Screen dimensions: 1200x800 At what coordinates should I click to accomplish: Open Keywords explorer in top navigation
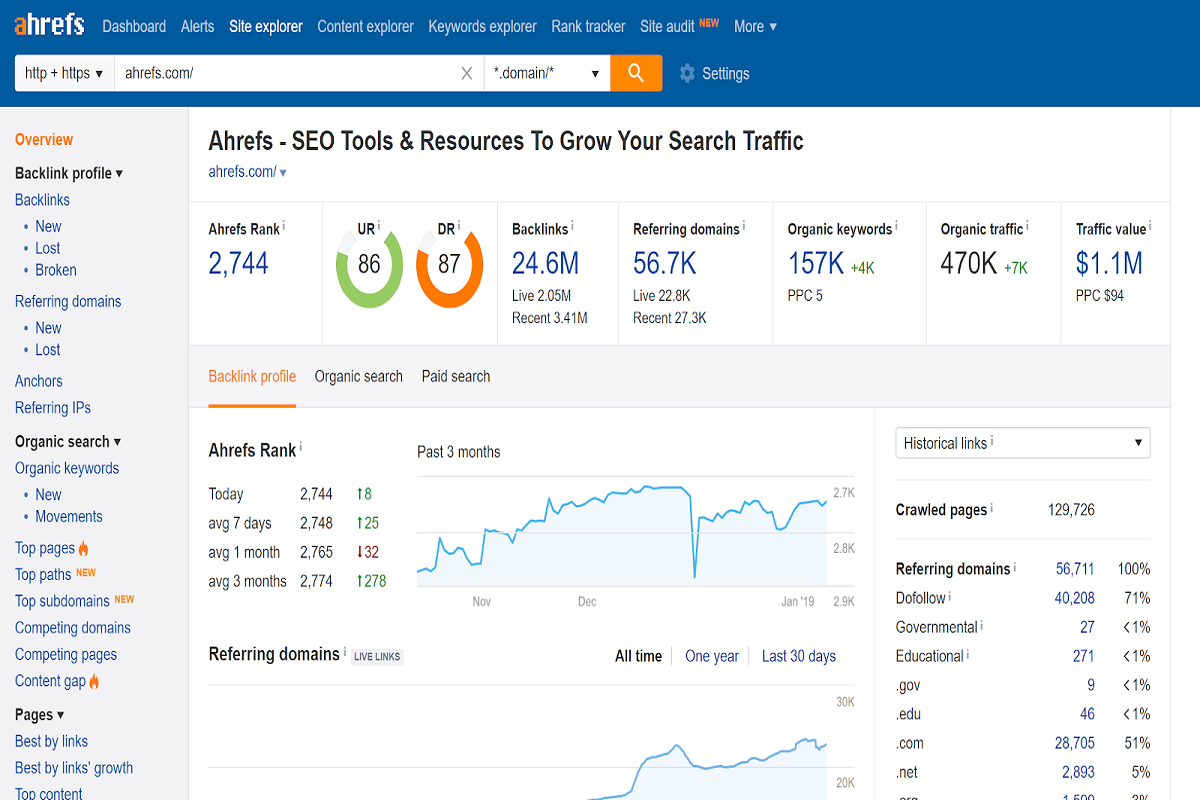point(482,27)
